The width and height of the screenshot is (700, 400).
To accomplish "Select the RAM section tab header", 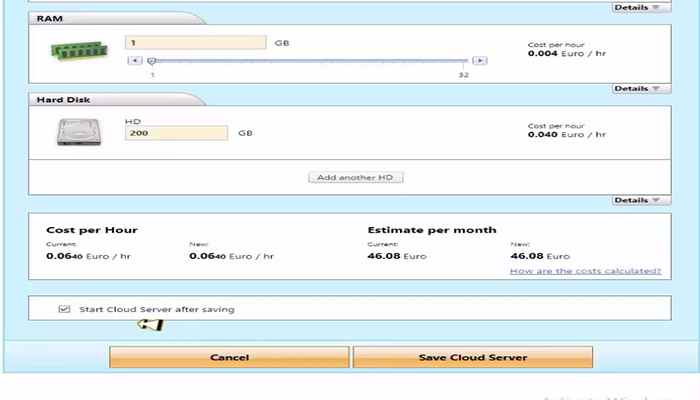I will click(116, 18).
